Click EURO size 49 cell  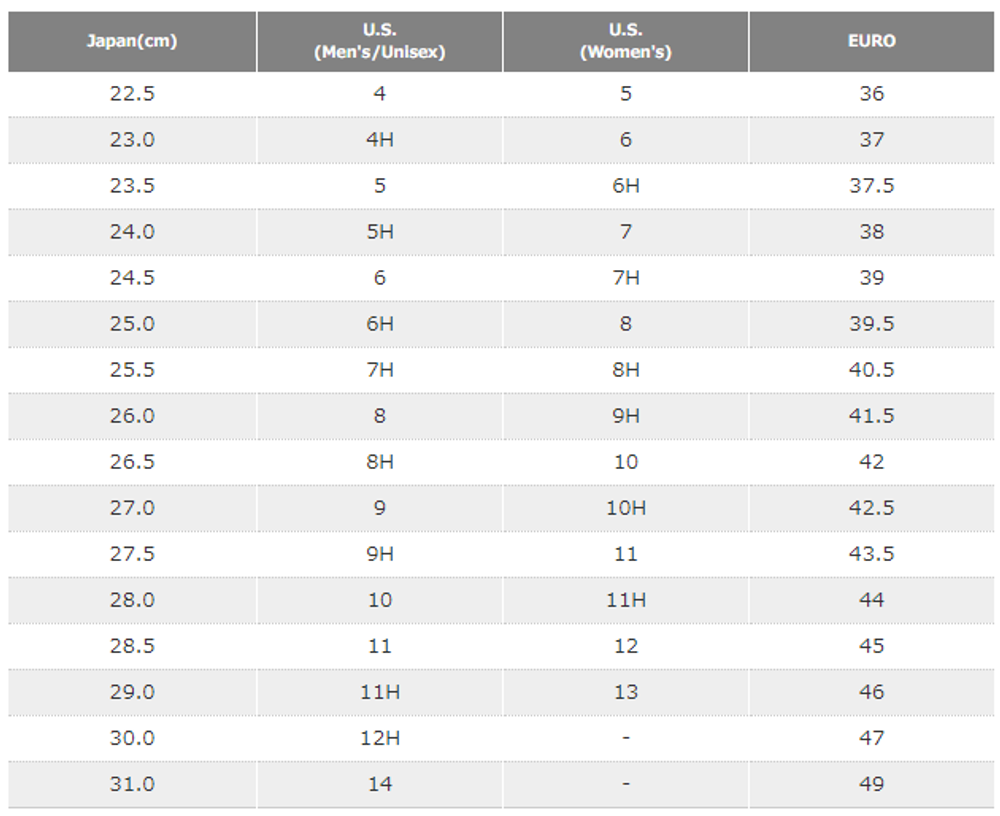871,784
